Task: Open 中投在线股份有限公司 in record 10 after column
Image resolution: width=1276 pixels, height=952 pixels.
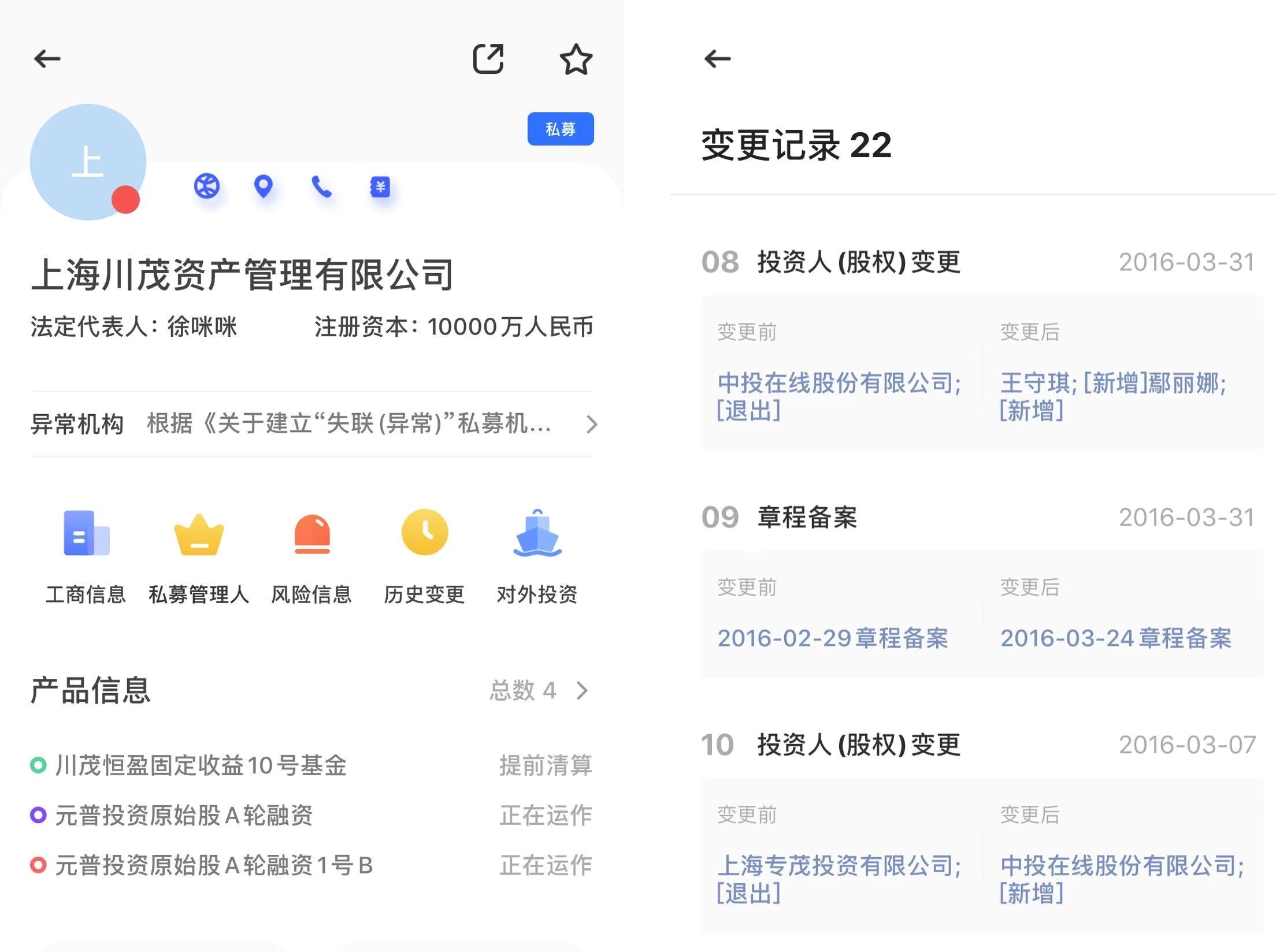Action: (x=1122, y=865)
